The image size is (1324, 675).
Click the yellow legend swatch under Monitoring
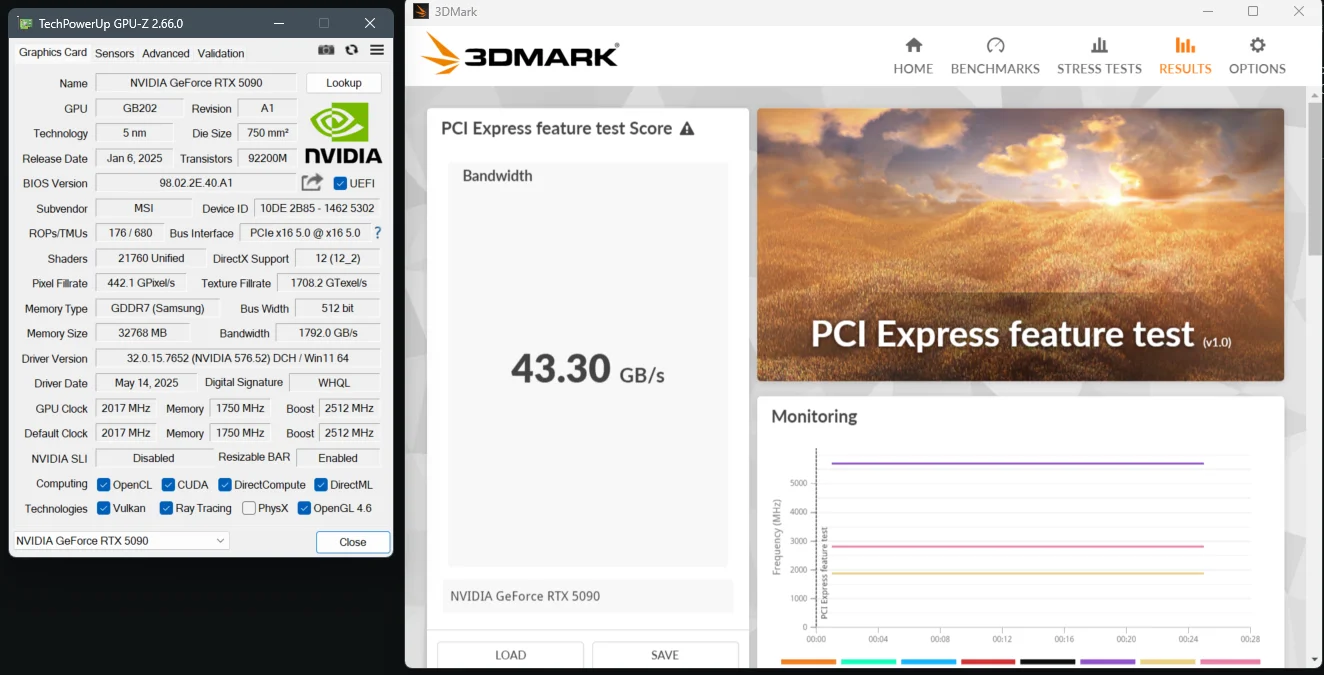pos(1168,662)
